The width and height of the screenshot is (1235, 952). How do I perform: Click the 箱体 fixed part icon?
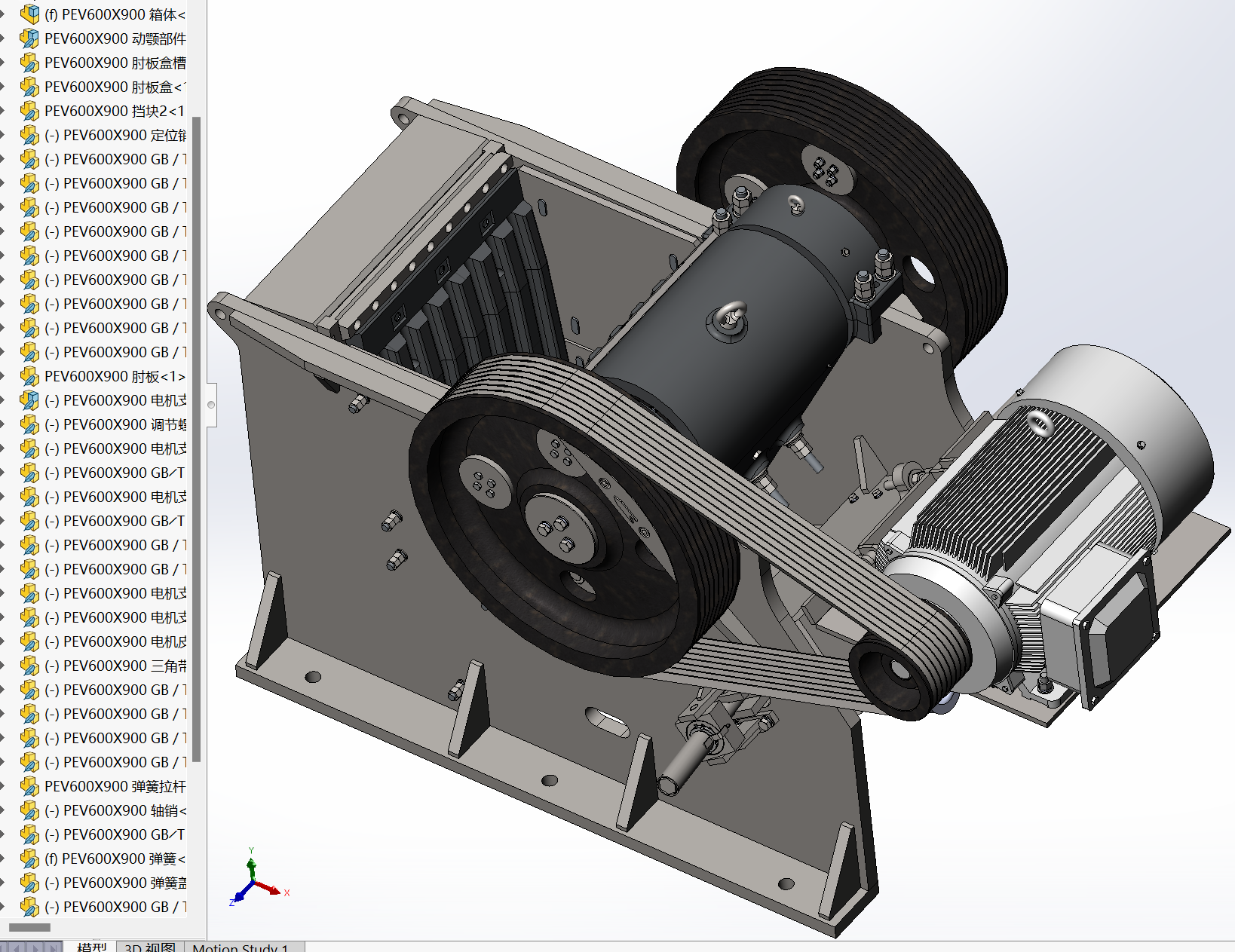29,14
